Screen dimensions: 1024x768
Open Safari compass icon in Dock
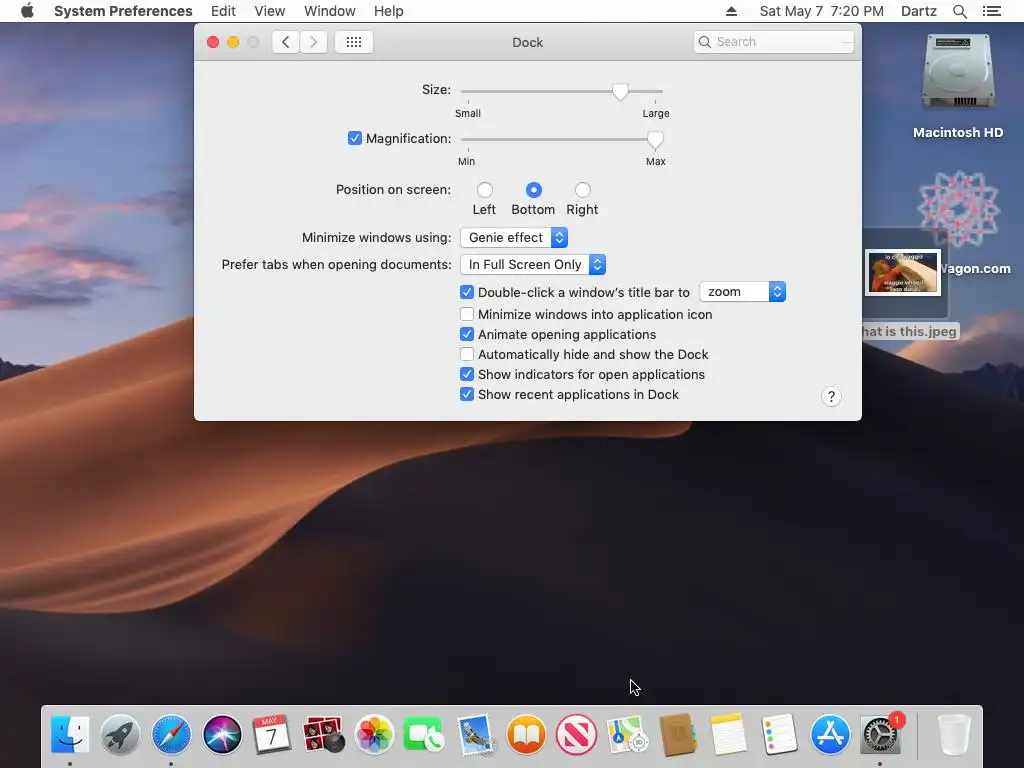[171, 735]
